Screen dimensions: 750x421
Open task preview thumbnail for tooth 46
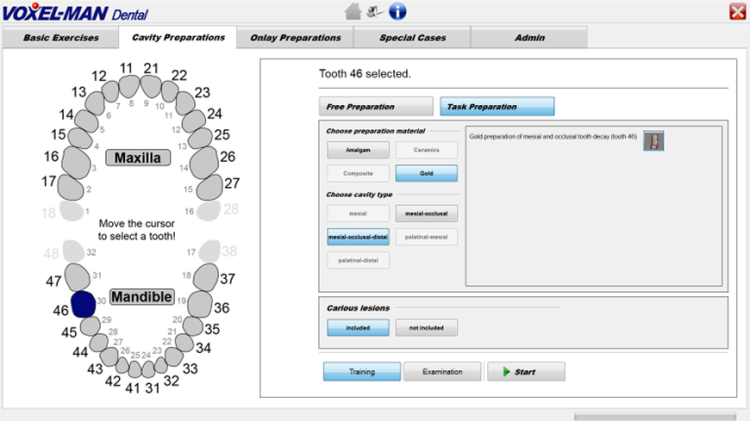click(x=653, y=141)
